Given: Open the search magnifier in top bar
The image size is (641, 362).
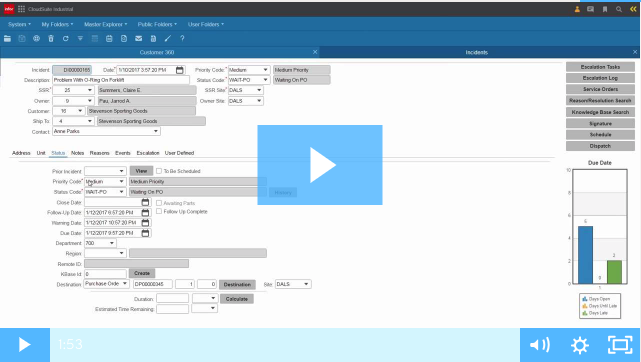Looking at the screenshot, I should (x=619, y=9).
